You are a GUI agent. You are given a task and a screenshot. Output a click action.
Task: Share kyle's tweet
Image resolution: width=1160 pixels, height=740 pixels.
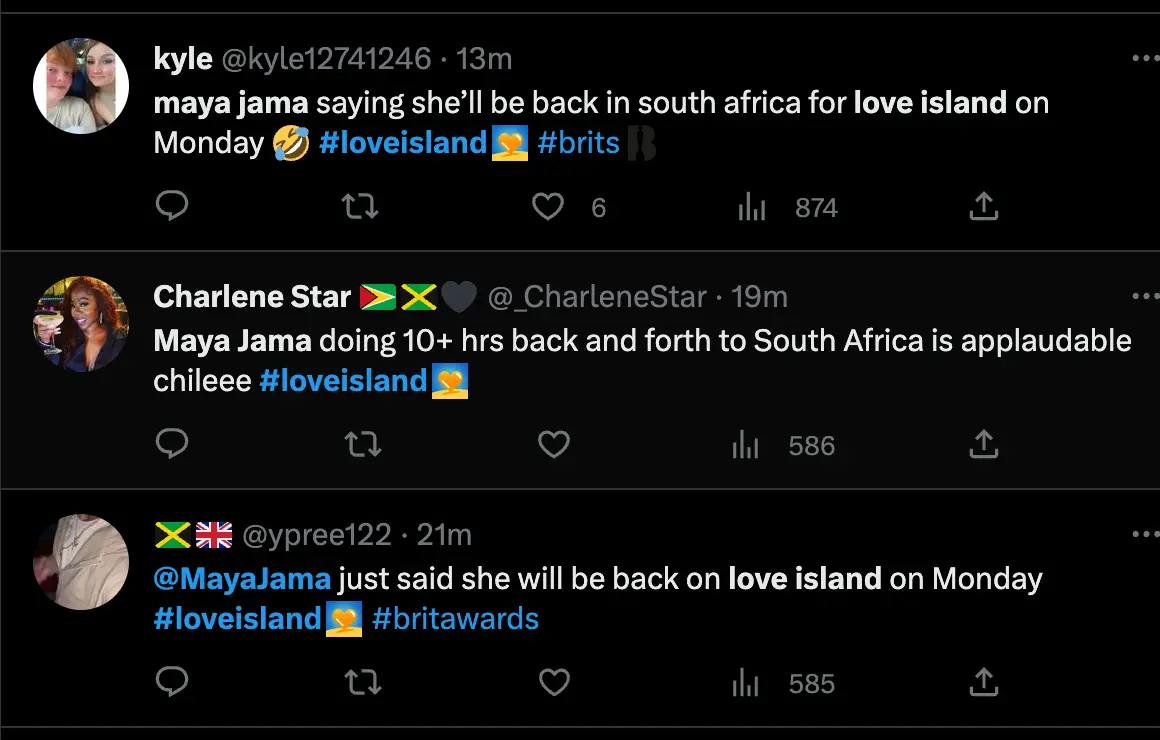pos(983,206)
